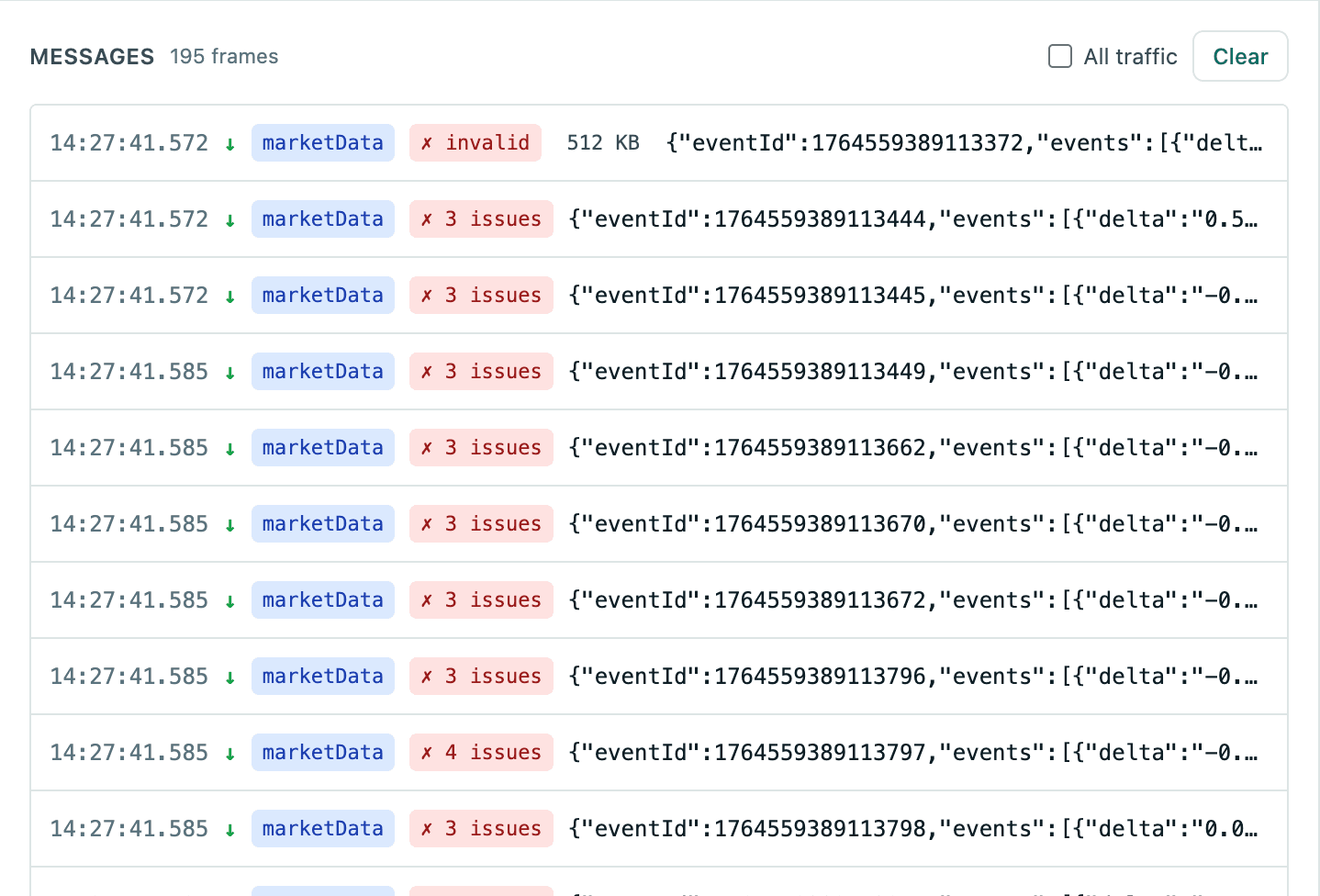Select the marketData tag on the invalid frame
The image size is (1320, 896).
[x=323, y=142]
